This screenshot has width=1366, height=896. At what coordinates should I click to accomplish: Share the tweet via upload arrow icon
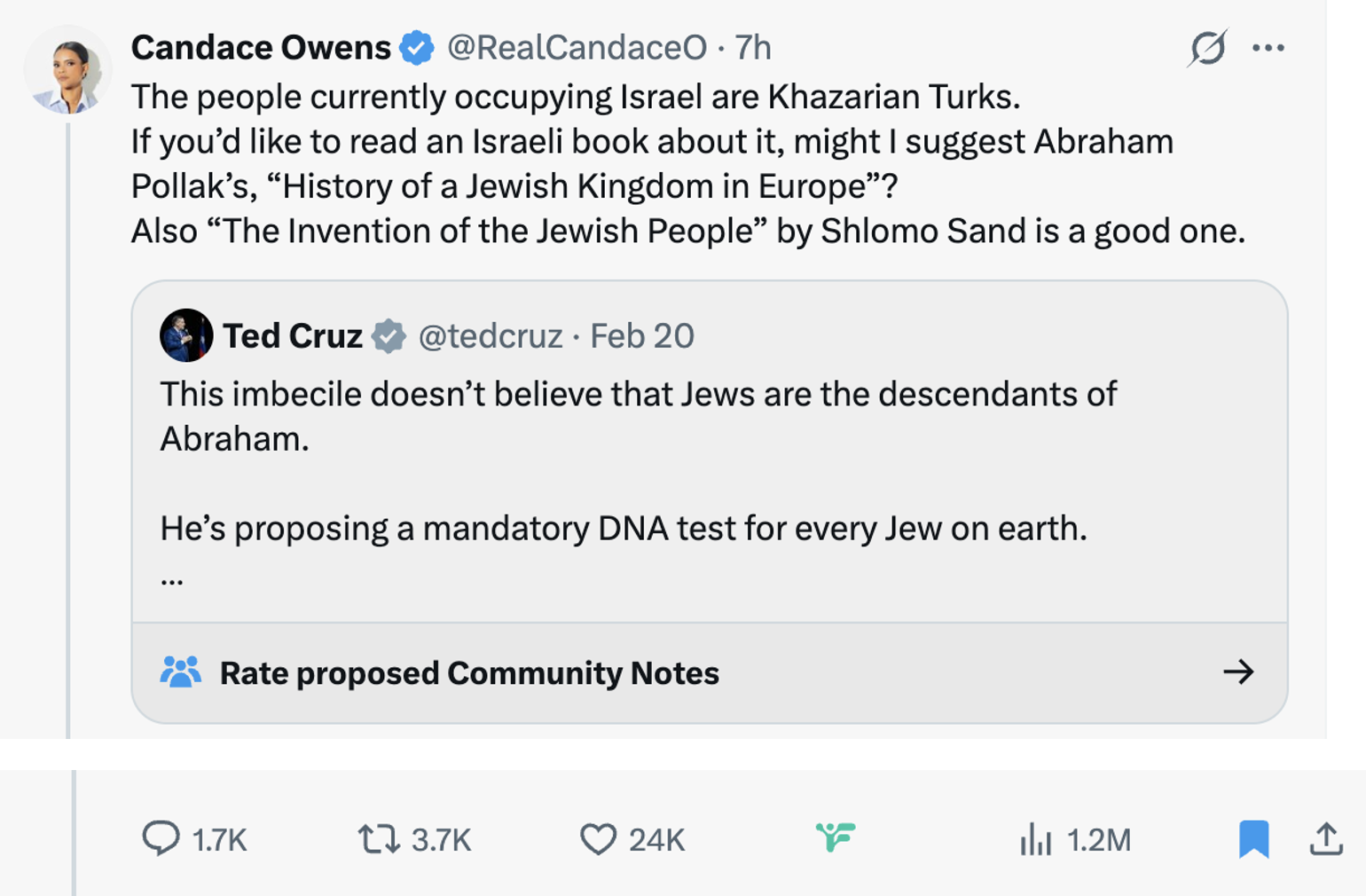click(1326, 838)
